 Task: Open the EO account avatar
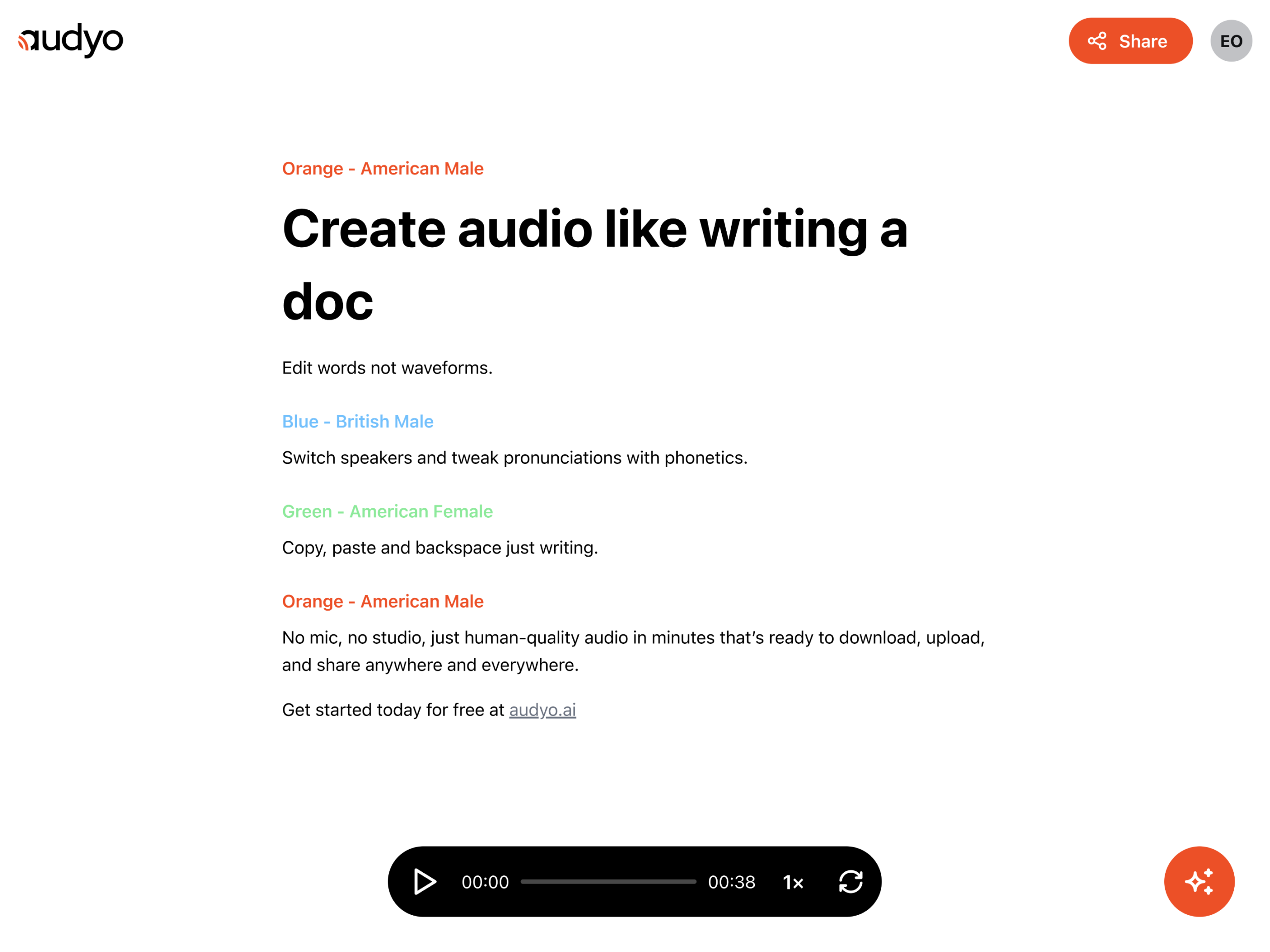click(x=1231, y=41)
